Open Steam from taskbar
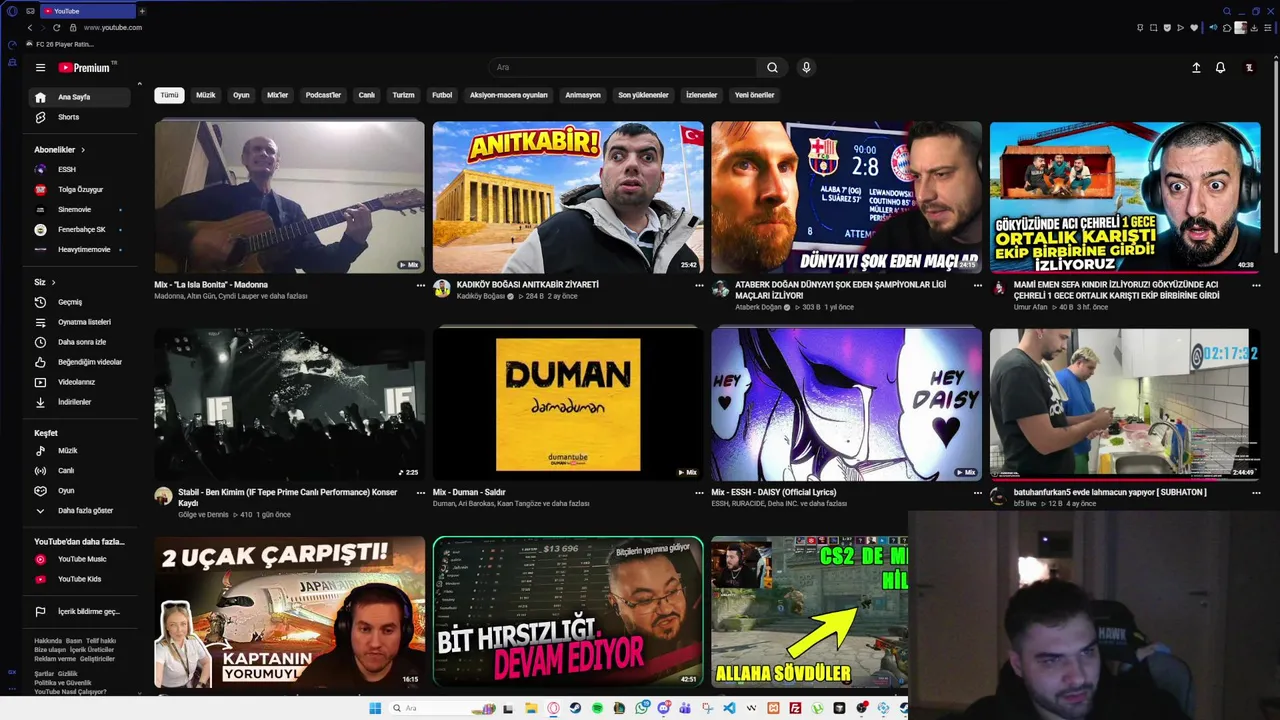Image resolution: width=1280 pixels, height=720 pixels. pyautogui.click(x=575, y=708)
